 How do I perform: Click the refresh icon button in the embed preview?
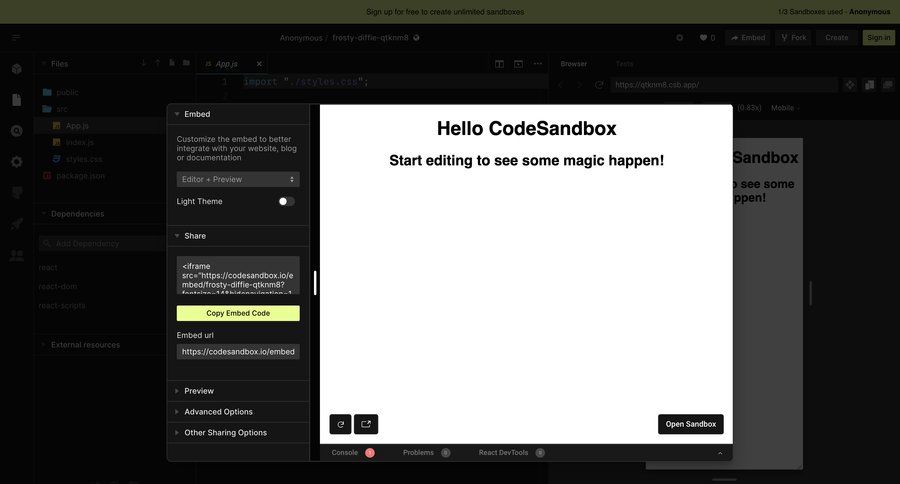point(340,424)
